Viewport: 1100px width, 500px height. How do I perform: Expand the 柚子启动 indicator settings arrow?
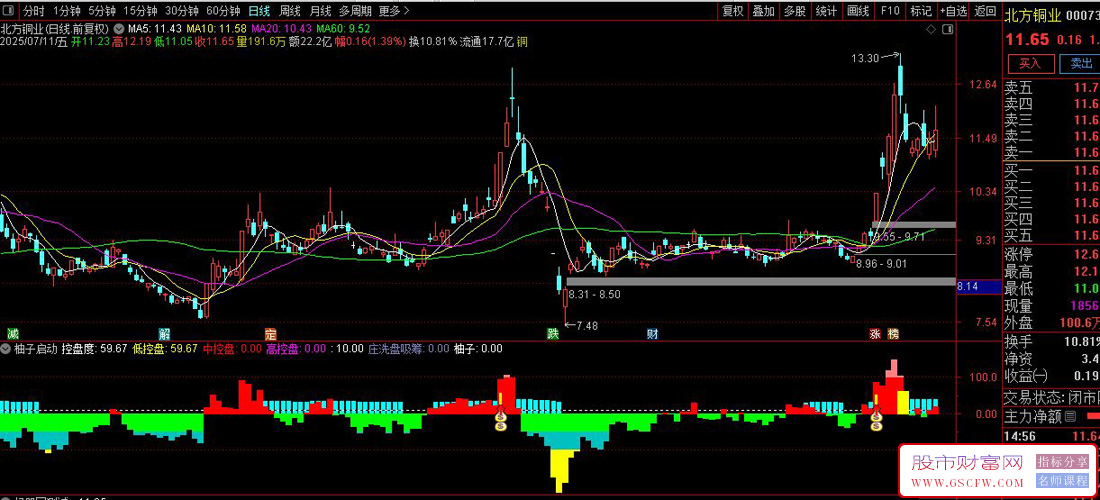coord(7,348)
